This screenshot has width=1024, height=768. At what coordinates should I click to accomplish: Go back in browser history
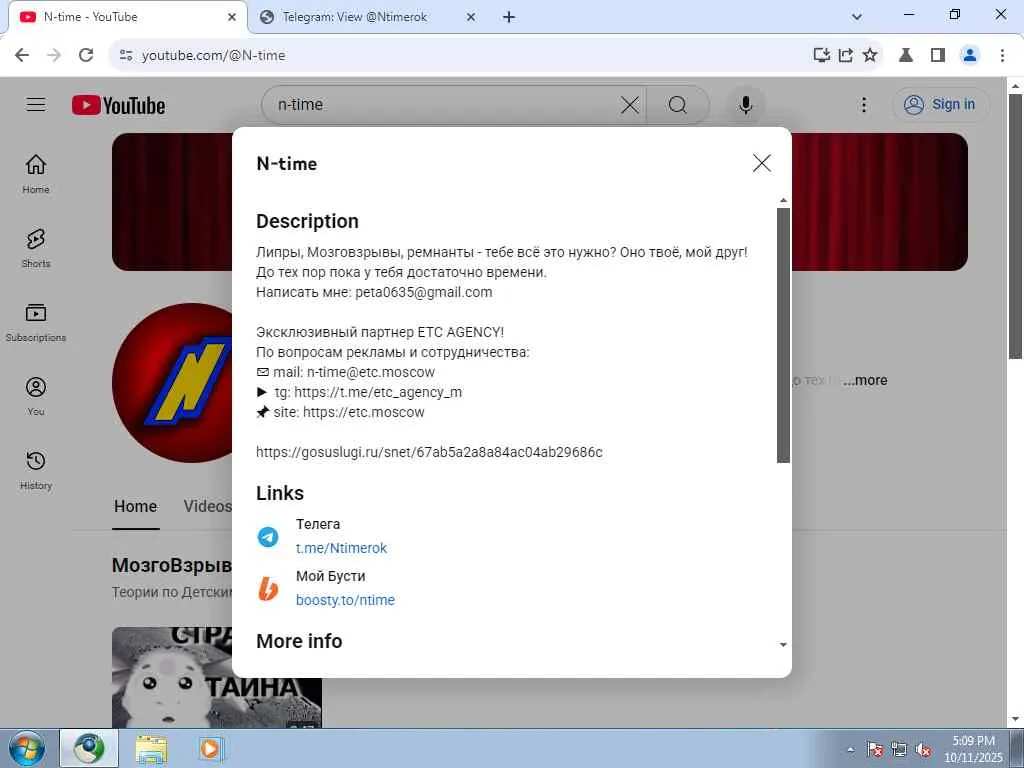click(x=22, y=55)
